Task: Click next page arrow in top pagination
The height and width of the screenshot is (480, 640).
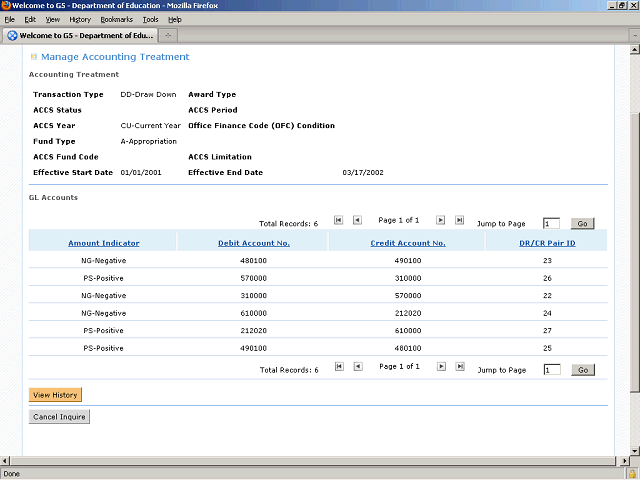Action: click(441, 220)
